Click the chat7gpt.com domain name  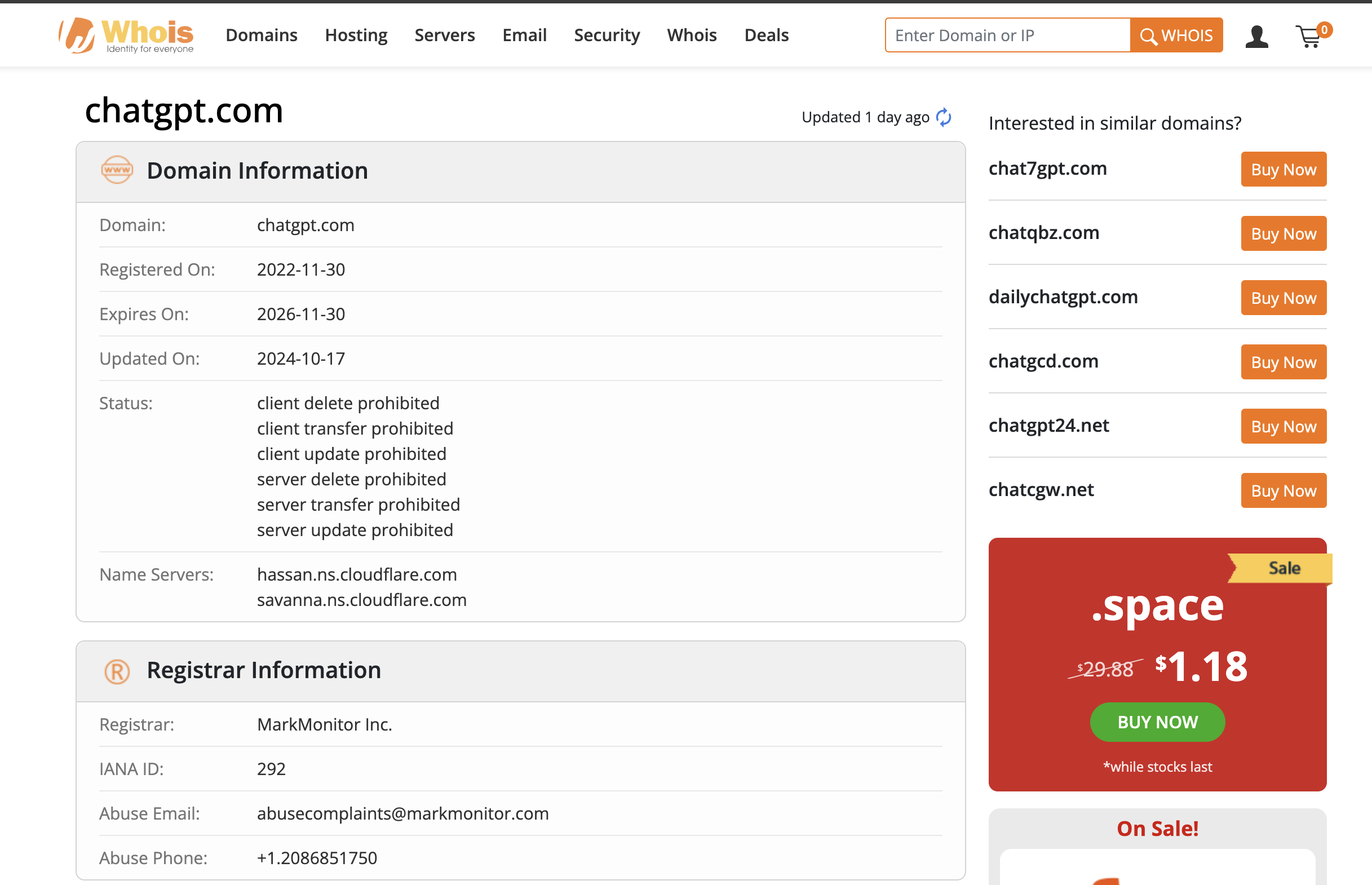tap(1047, 169)
